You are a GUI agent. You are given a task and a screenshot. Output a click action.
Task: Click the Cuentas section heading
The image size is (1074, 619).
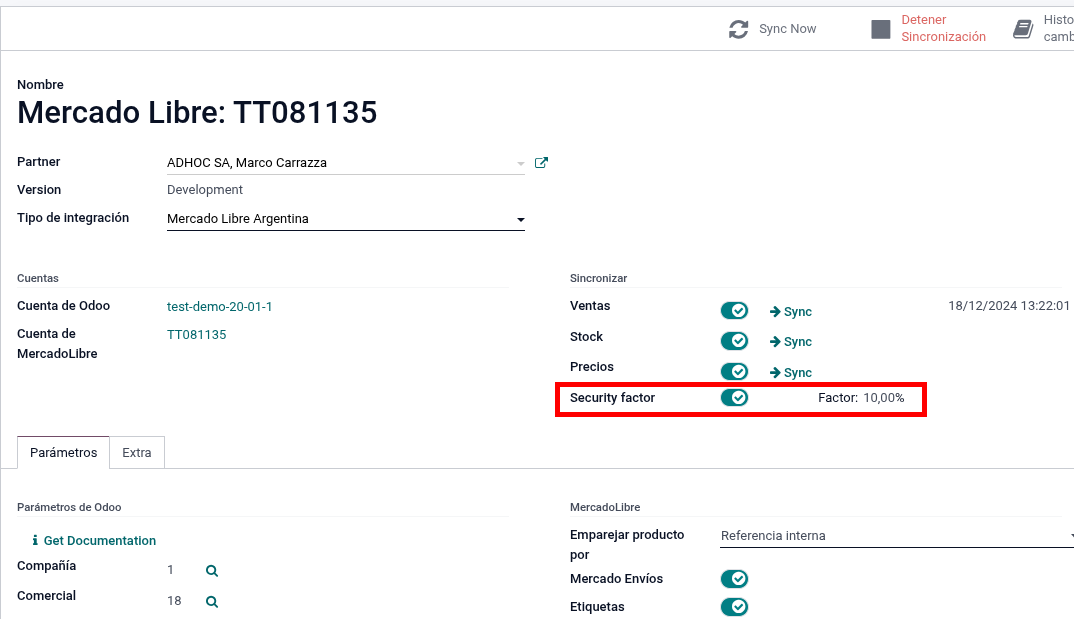click(x=38, y=278)
